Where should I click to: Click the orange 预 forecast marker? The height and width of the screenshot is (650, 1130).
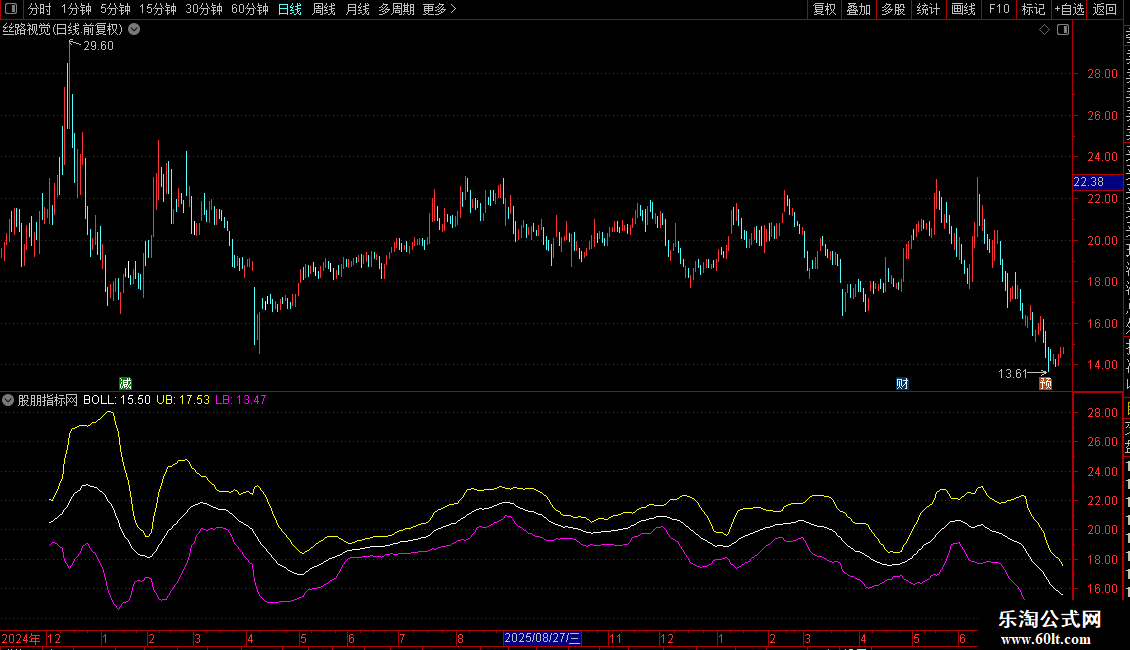pyautogui.click(x=1046, y=383)
